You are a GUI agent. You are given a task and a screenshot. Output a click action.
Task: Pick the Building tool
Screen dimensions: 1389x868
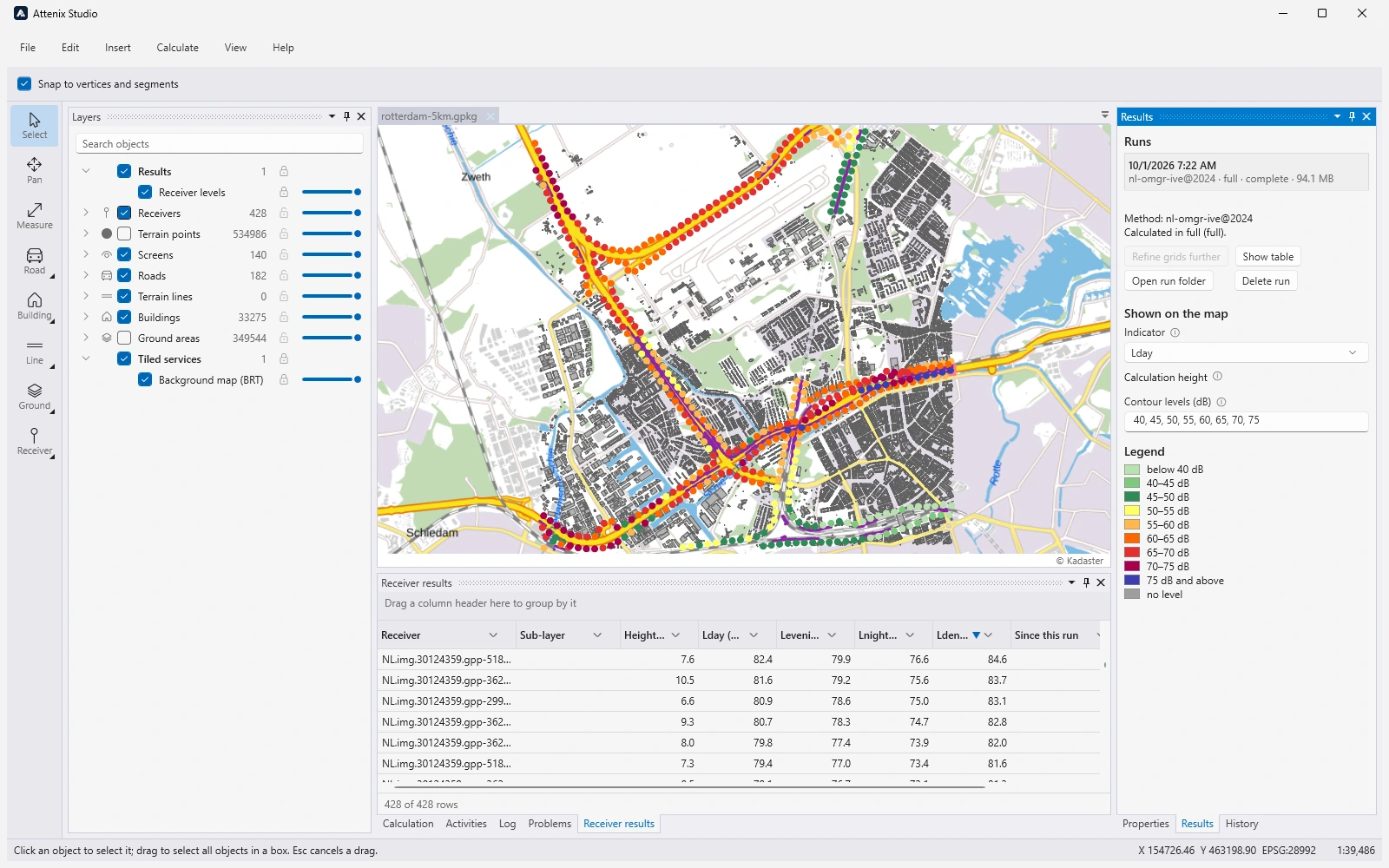coord(35,306)
